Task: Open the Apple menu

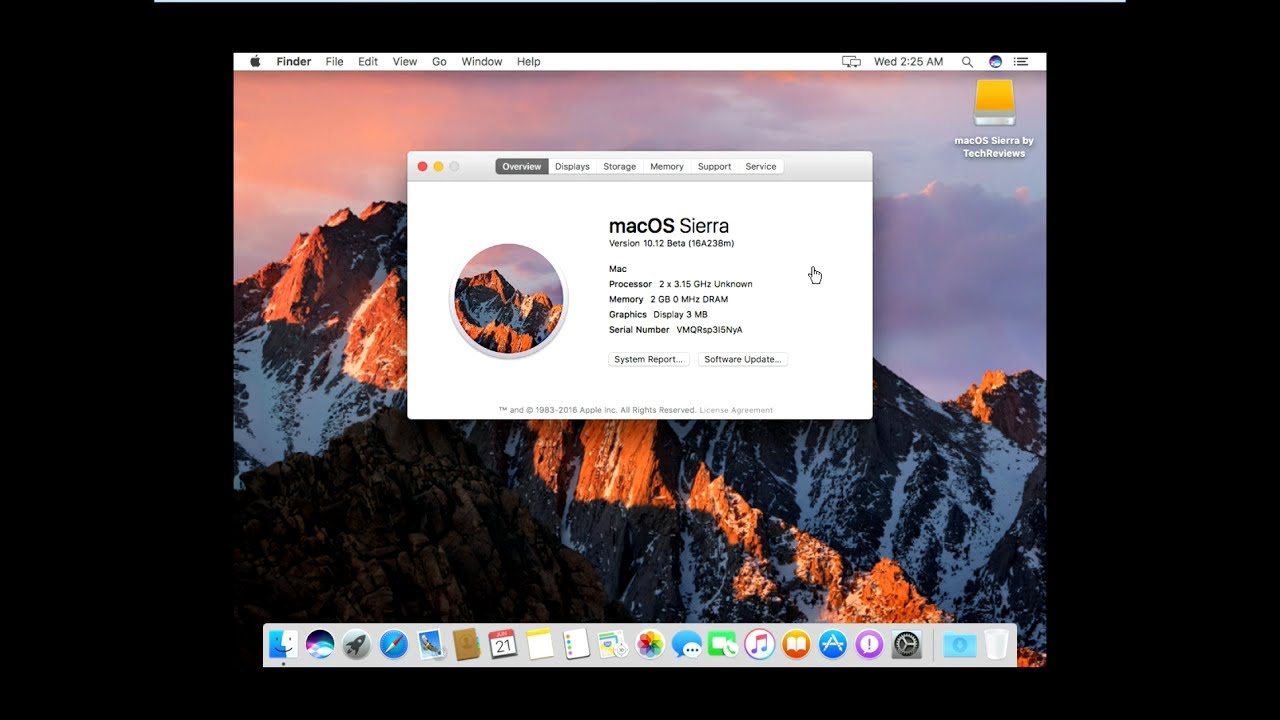Action: (255, 61)
